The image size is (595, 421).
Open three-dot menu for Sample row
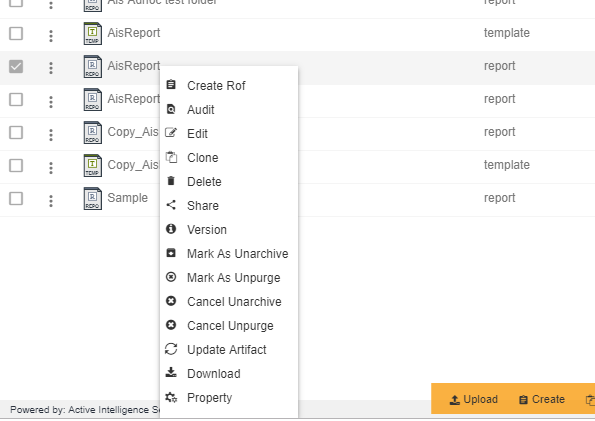[51, 200]
